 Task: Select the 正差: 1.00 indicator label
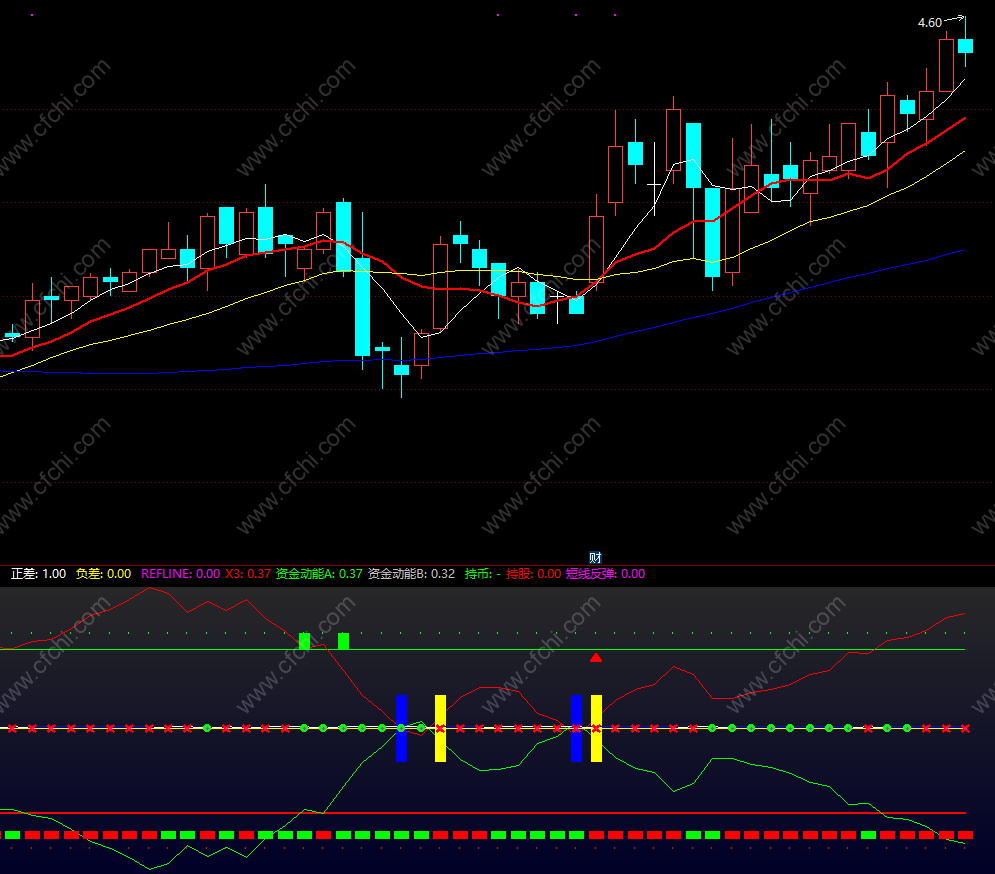tap(38, 574)
